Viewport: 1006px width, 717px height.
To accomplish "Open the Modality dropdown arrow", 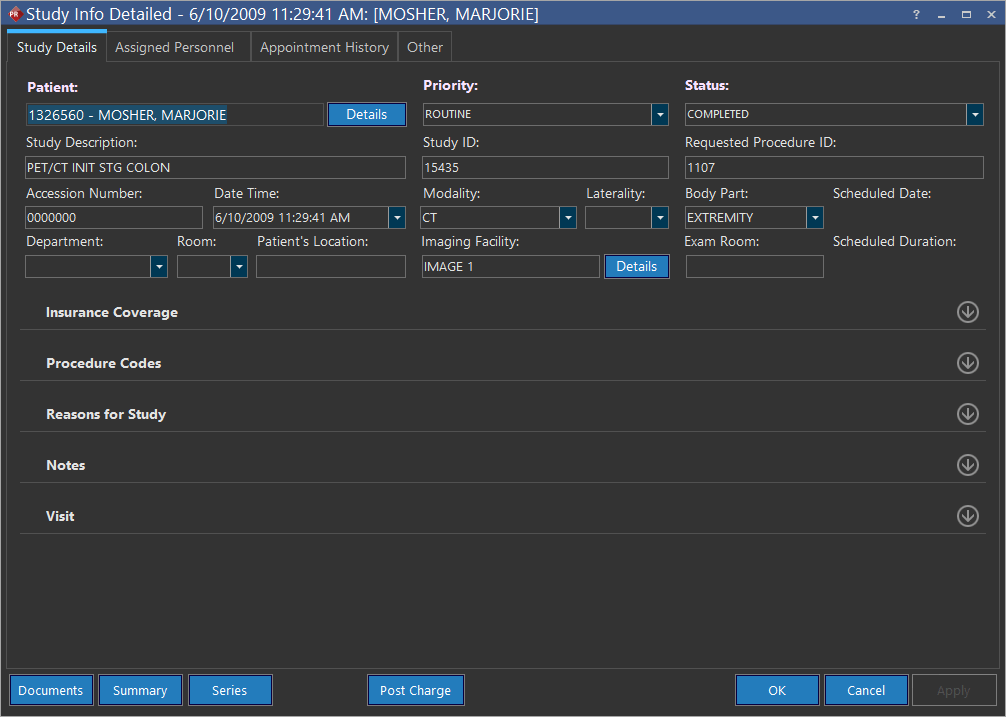I will [x=568, y=218].
